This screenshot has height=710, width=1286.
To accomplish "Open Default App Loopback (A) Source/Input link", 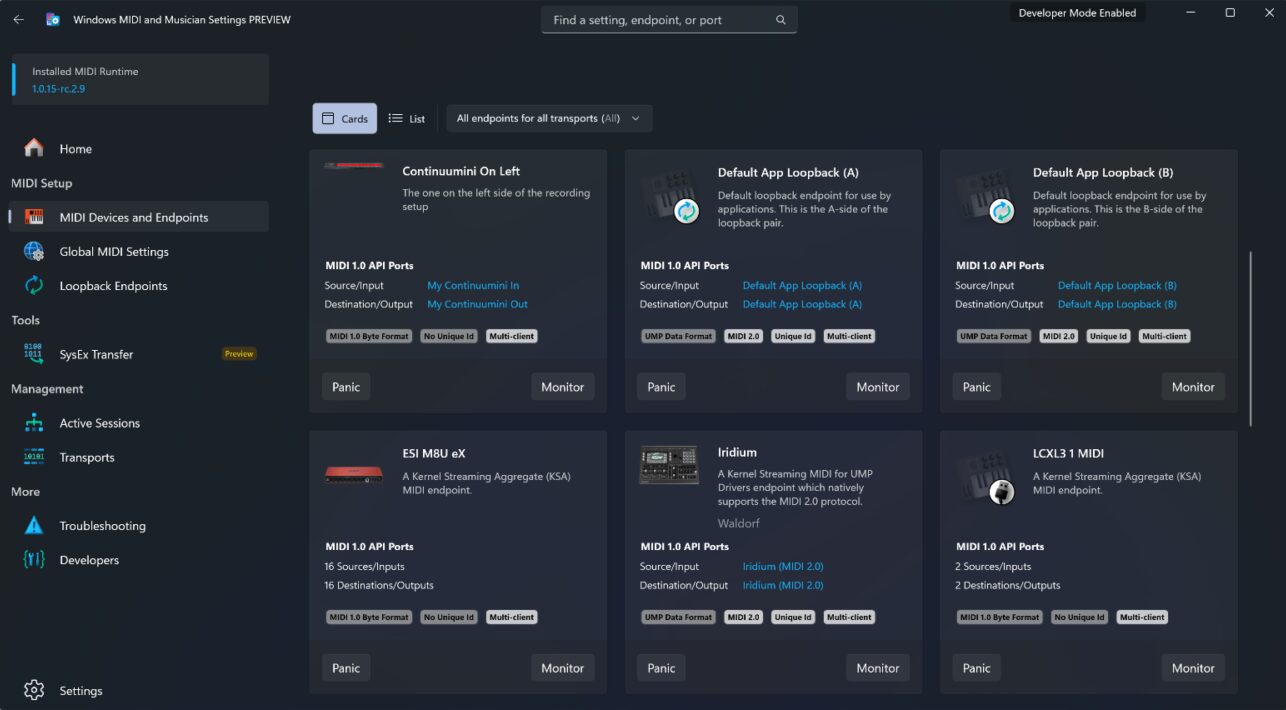I will click(802, 286).
